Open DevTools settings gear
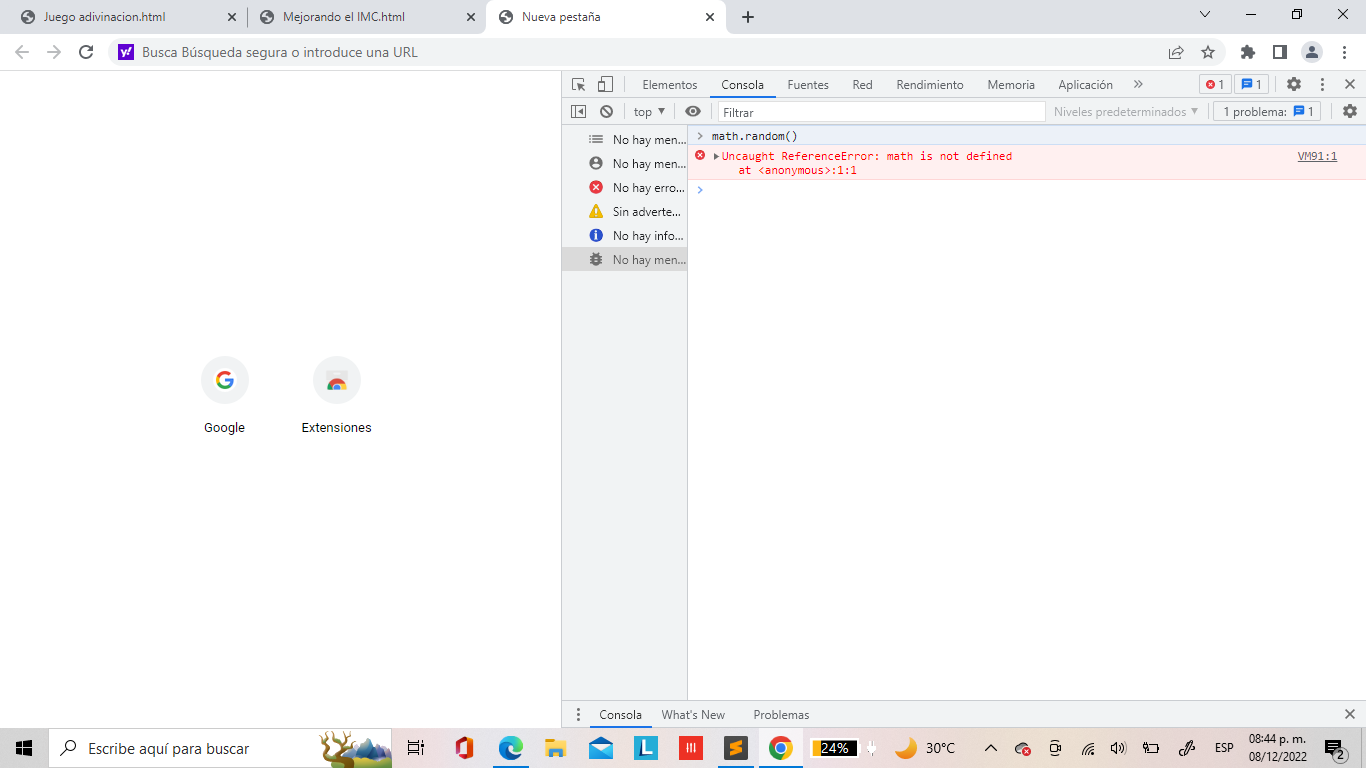 click(1294, 85)
